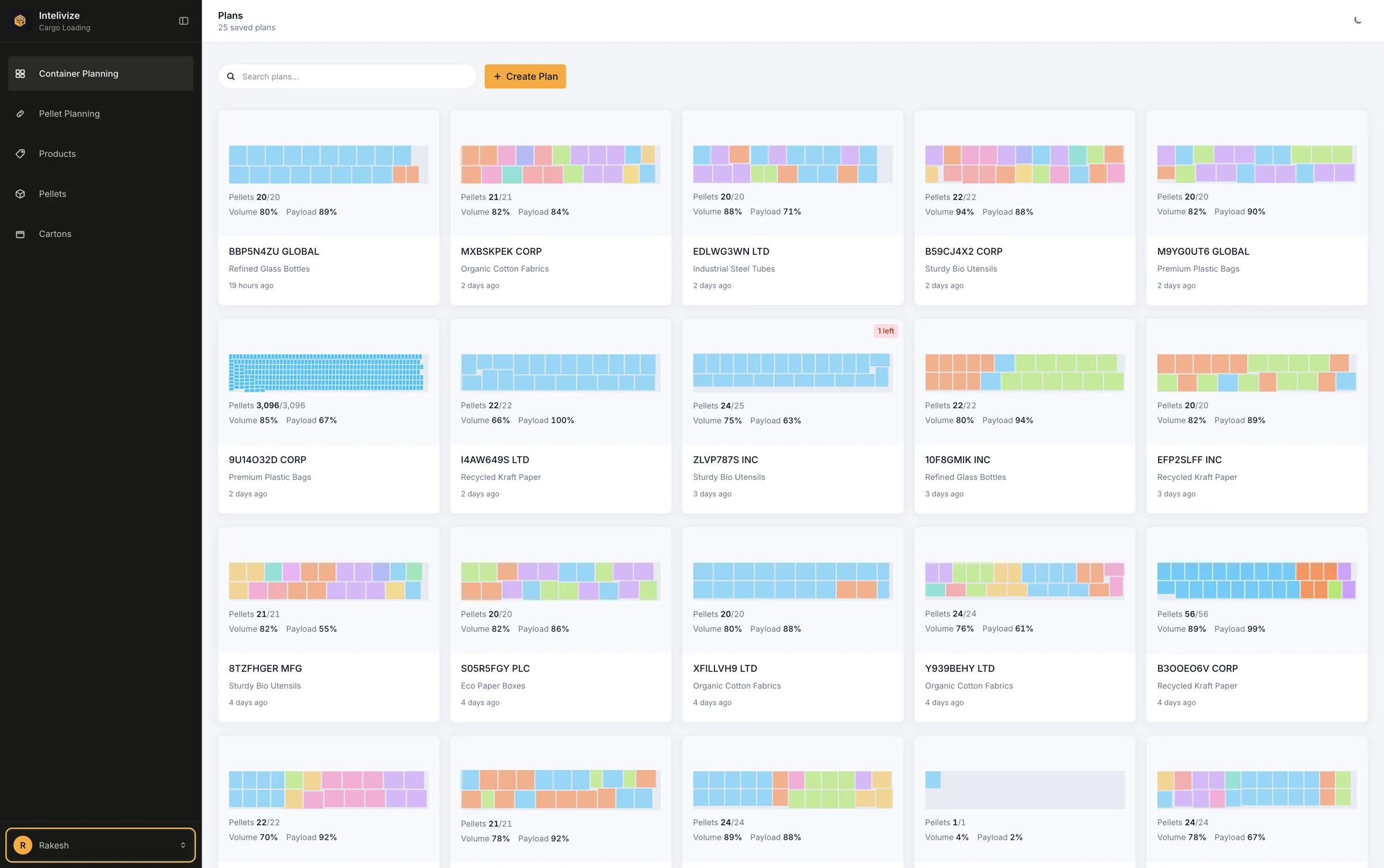Image resolution: width=1384 pixels, height=868 pixels.
Task: Focus the Search plans input field
Action: pos(347,76)
